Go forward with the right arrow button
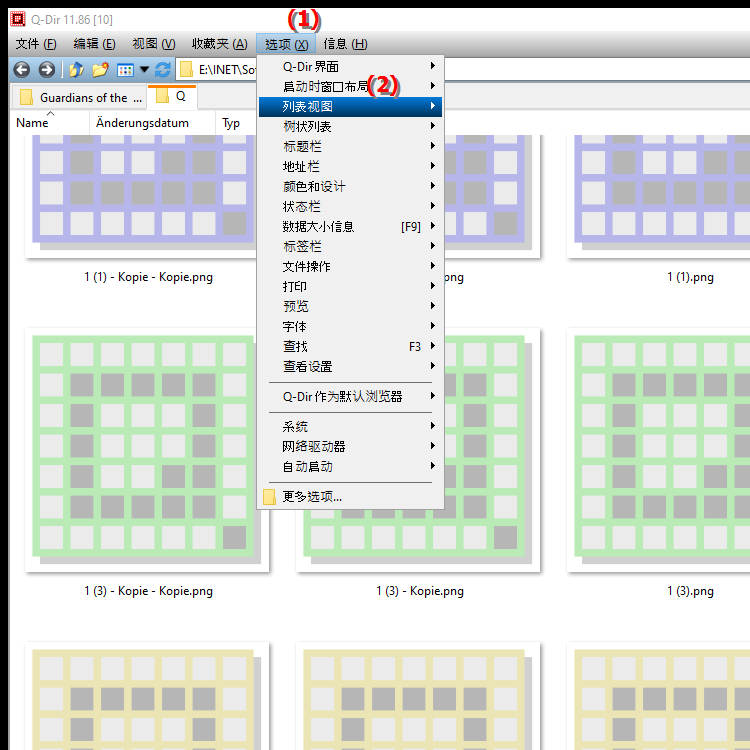The height and width of the screenshot is (750, 750). [x=46, y=70]
